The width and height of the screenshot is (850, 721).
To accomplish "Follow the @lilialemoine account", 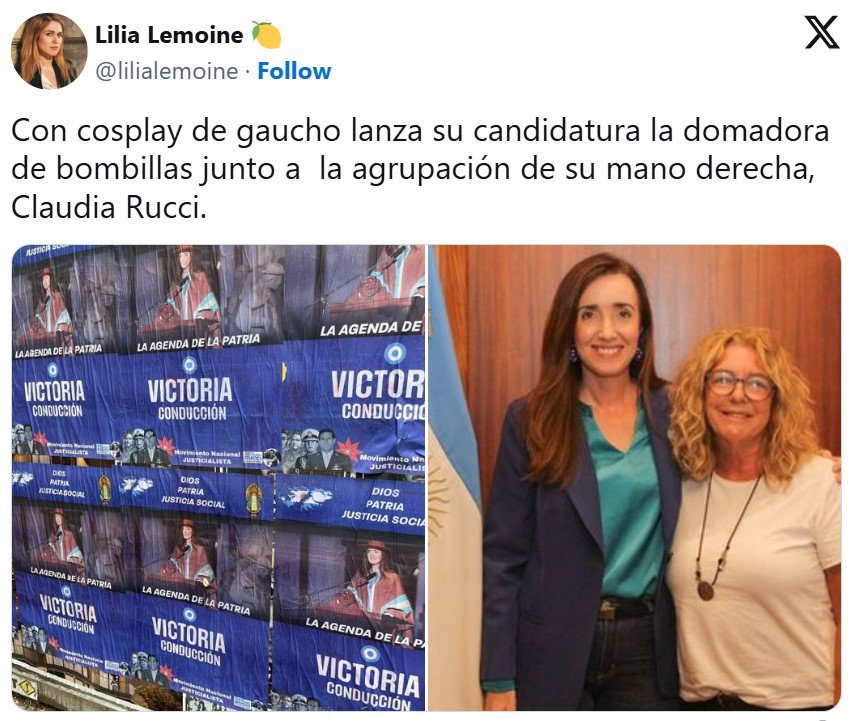I will point(294,71).
